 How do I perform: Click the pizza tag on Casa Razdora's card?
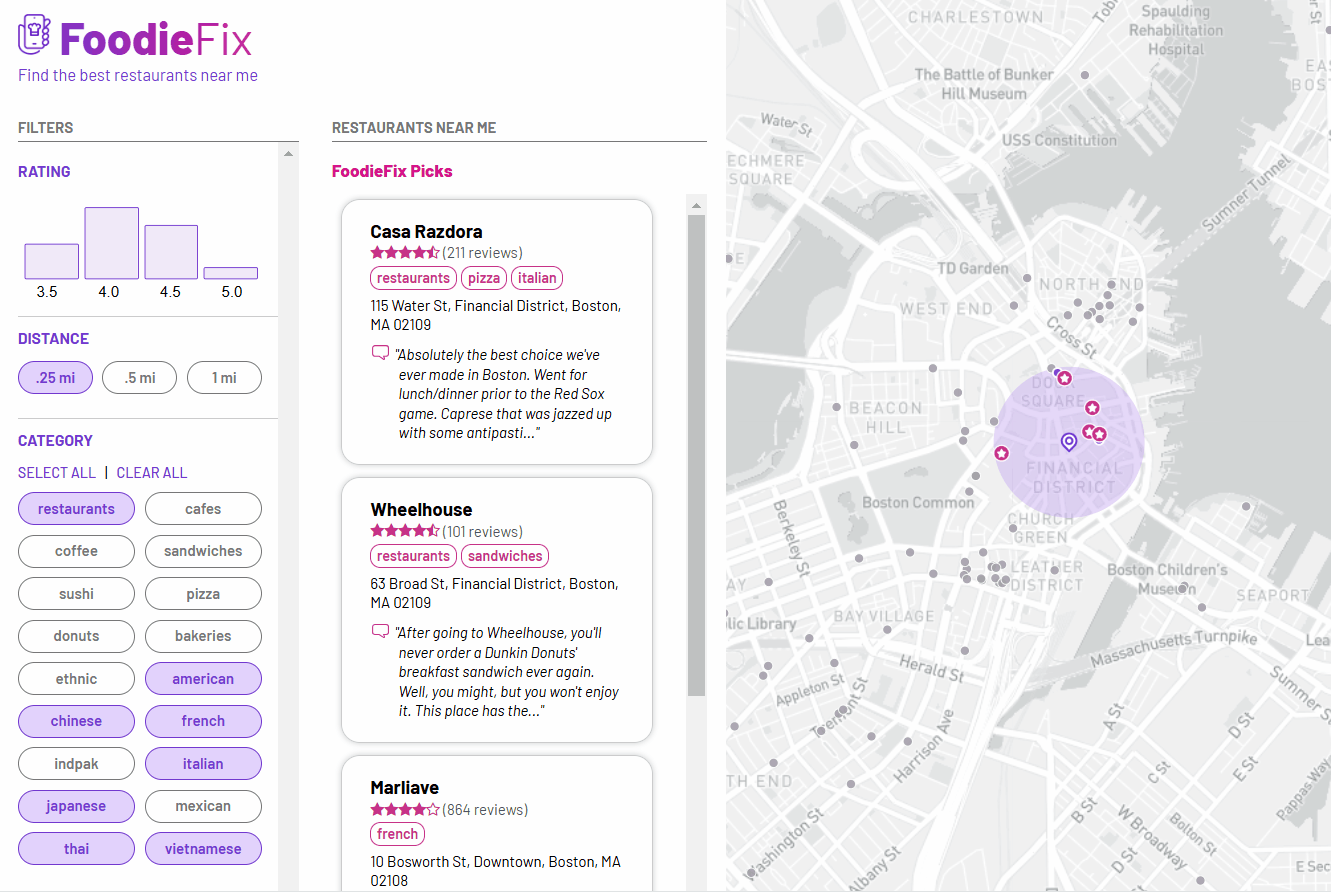(484, 277)
